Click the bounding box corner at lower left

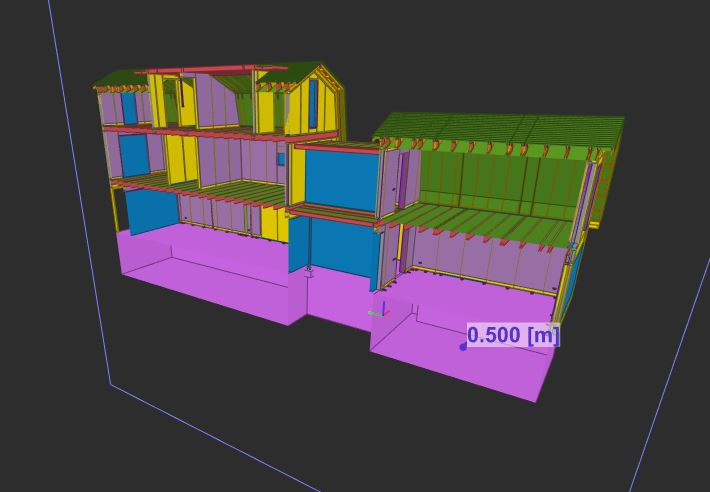point(110,383)
